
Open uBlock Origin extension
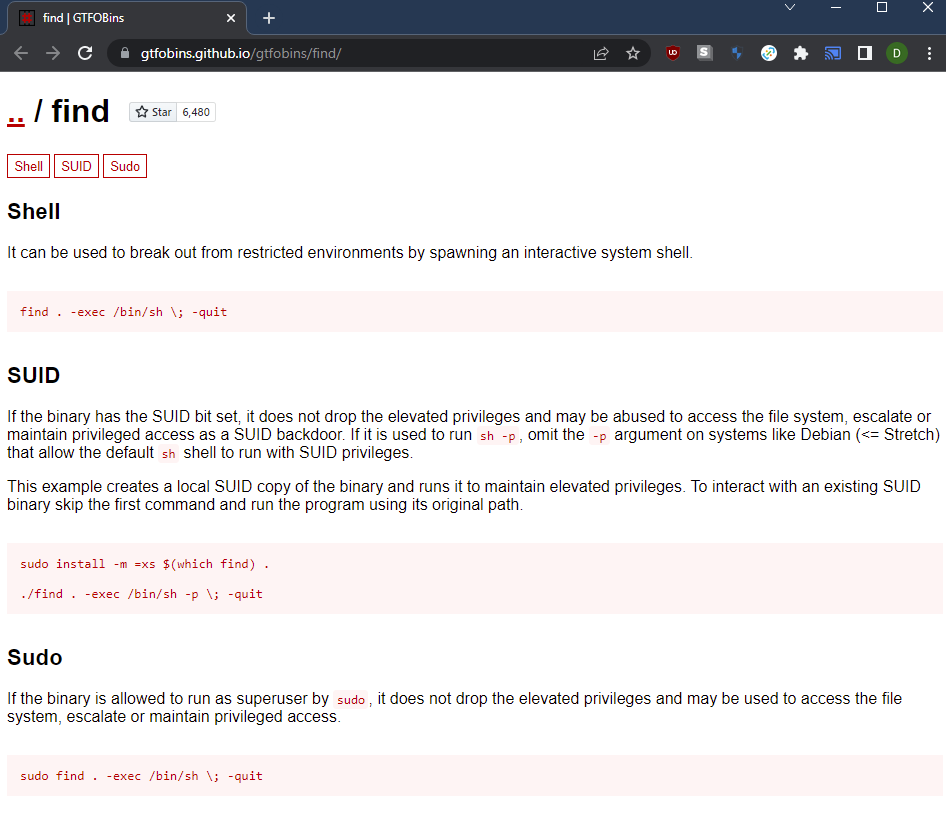pyautogui.click(x=673, y=53)
